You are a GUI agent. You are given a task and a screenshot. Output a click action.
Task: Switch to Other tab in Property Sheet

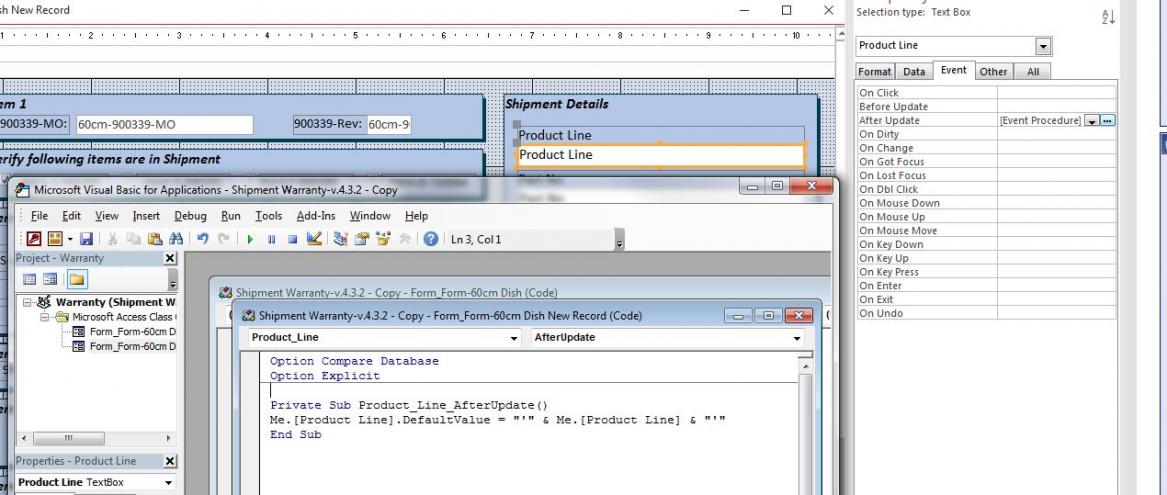[x=993, y=71]
